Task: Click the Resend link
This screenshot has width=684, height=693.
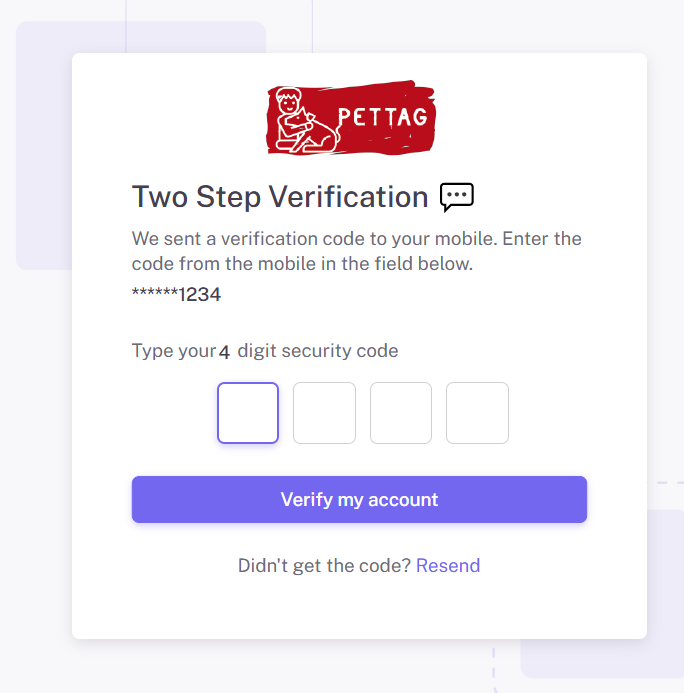Action: pyautogui.click(x=448, y=566)
